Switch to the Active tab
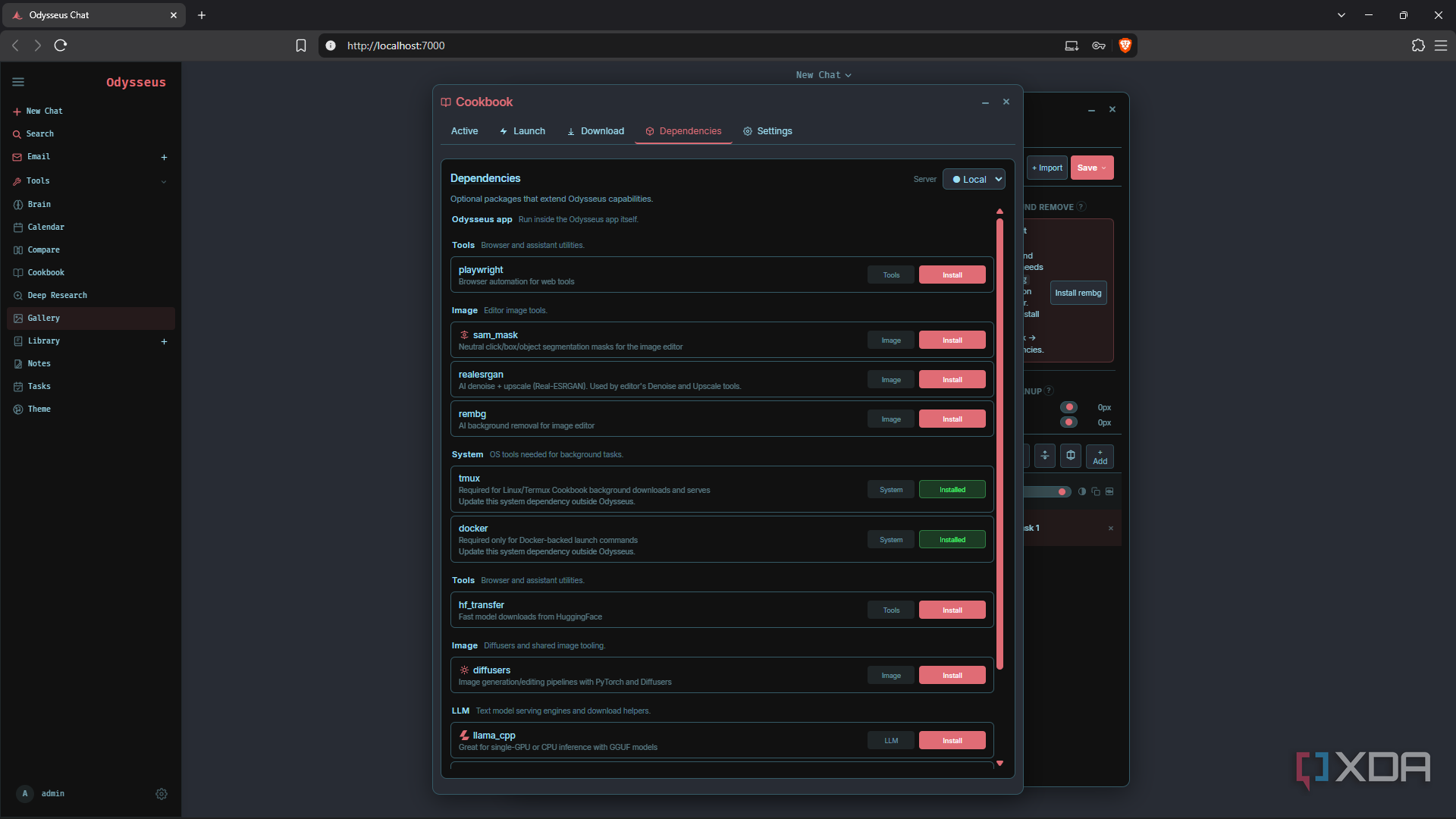This screenshot has width=1456, height=819. point(464,131)
